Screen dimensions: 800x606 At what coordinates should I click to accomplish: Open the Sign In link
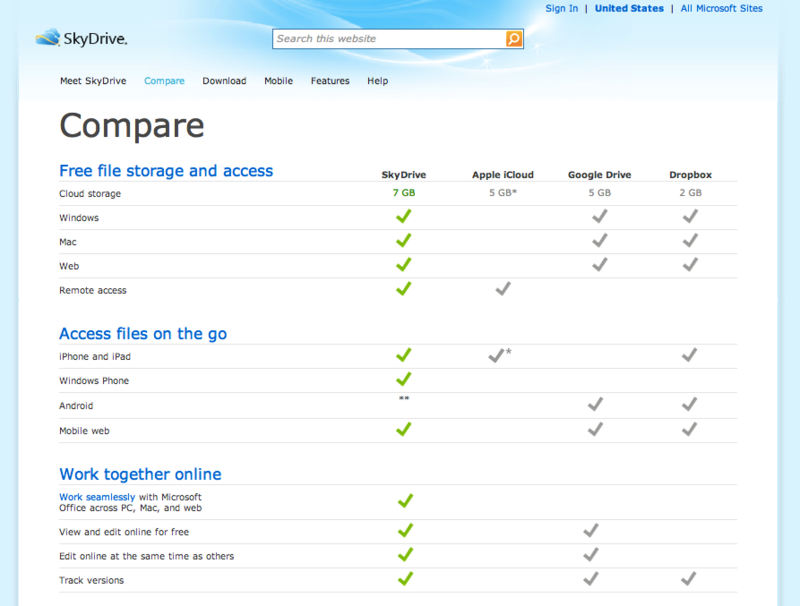point(562,8)
